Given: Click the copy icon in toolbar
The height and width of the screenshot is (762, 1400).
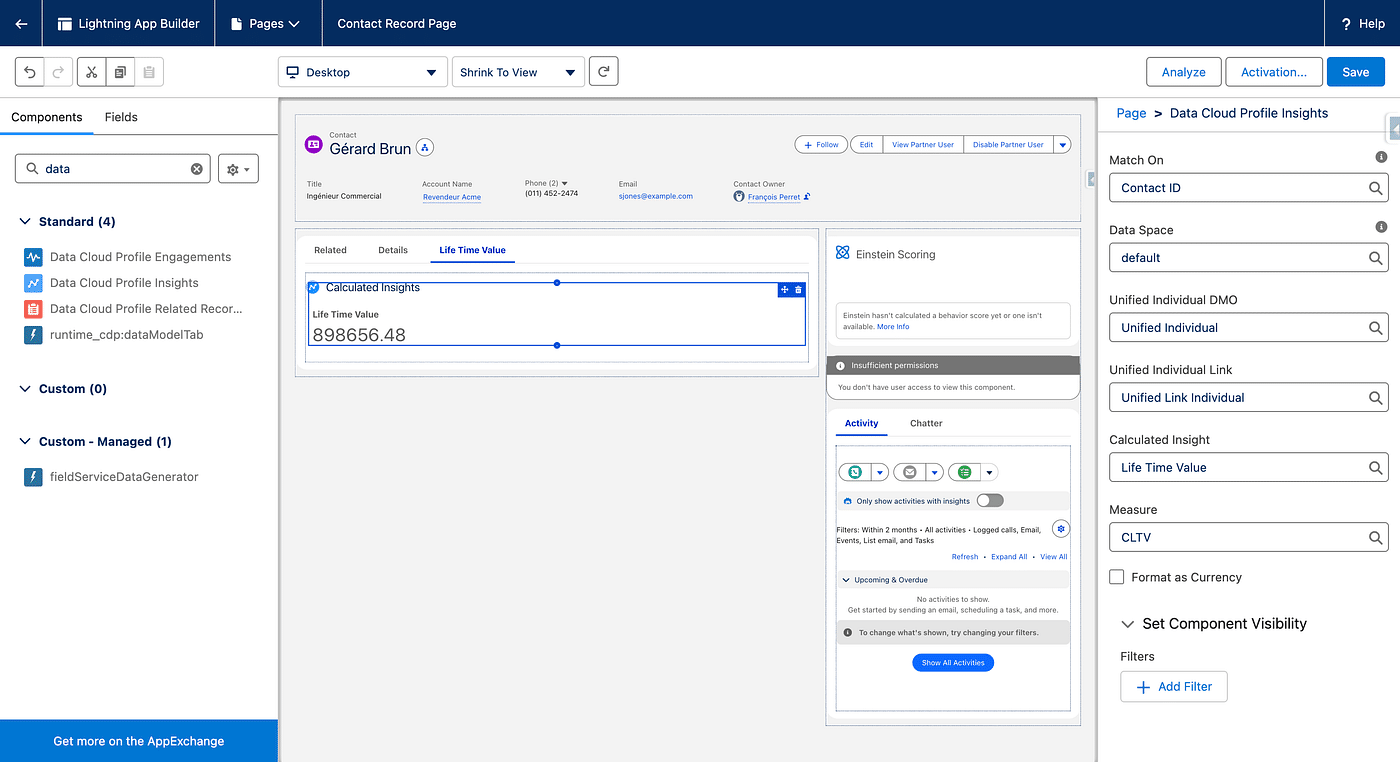Looking at the screenshot, I should click(x=120, y=72).
